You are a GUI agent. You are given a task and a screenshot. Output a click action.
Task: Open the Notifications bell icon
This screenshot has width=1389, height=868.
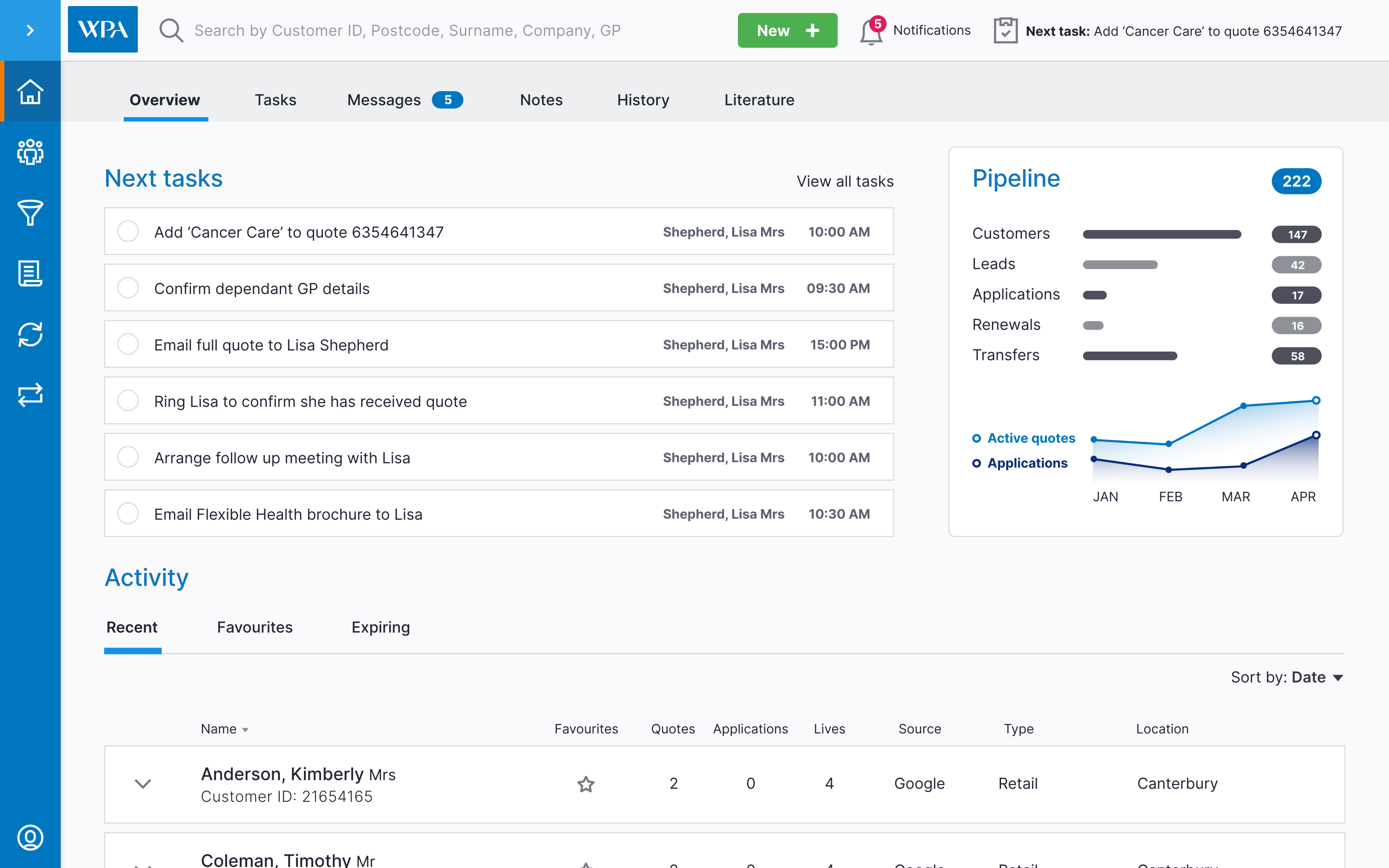871,32
